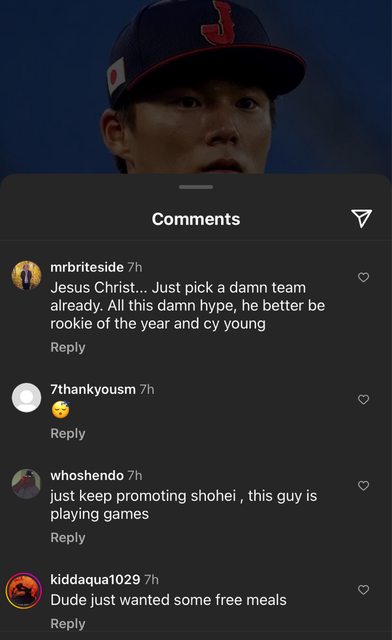Reply to mrbriteside's comment
Viewport: 392px width, 640px height.
tap(68, 347)
